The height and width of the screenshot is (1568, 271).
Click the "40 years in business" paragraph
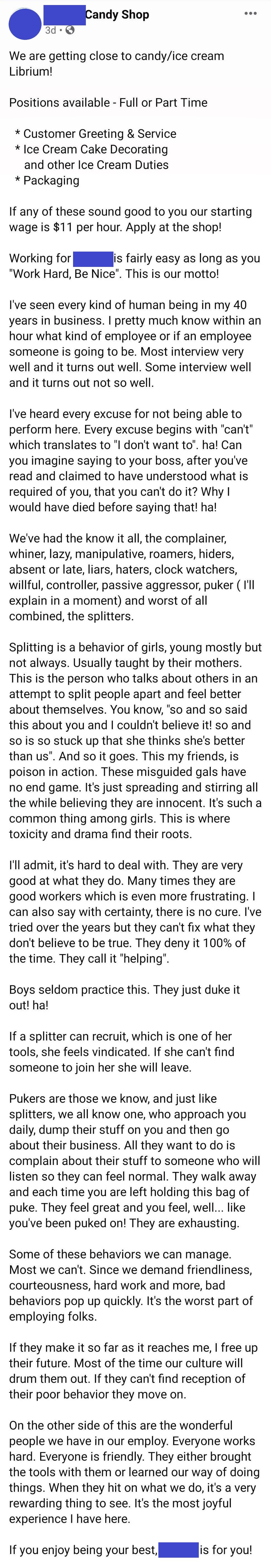point(135,343)
